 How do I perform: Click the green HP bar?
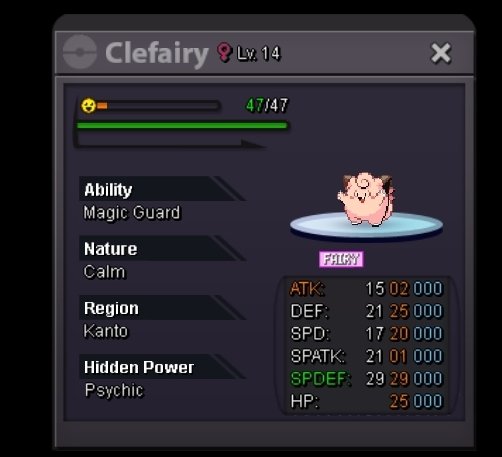tap(182, 126)
